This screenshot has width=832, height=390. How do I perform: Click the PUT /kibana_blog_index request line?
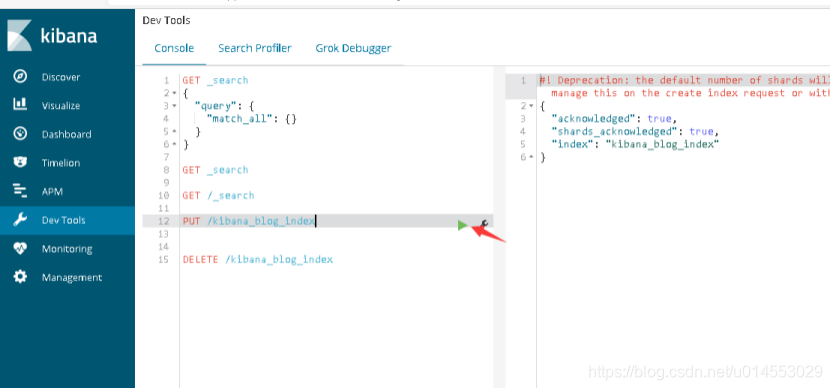249,221
